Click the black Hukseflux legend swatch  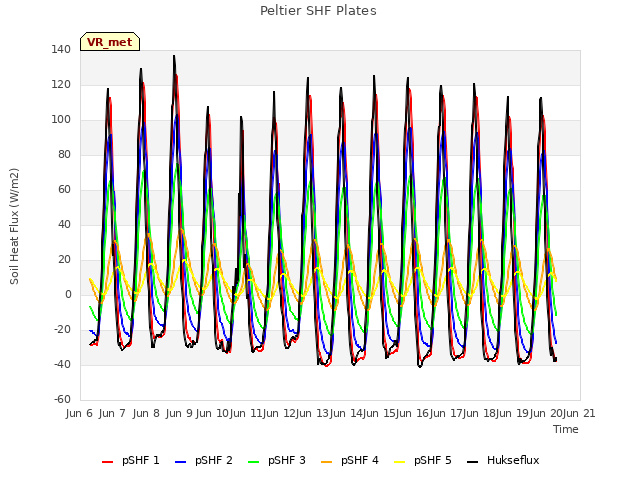(x=472, y=462)
